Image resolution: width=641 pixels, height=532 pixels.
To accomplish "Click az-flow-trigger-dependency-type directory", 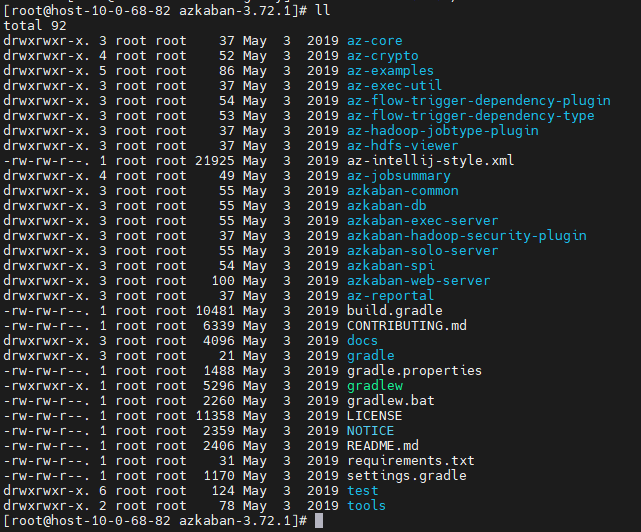I will tap(471, 116).
